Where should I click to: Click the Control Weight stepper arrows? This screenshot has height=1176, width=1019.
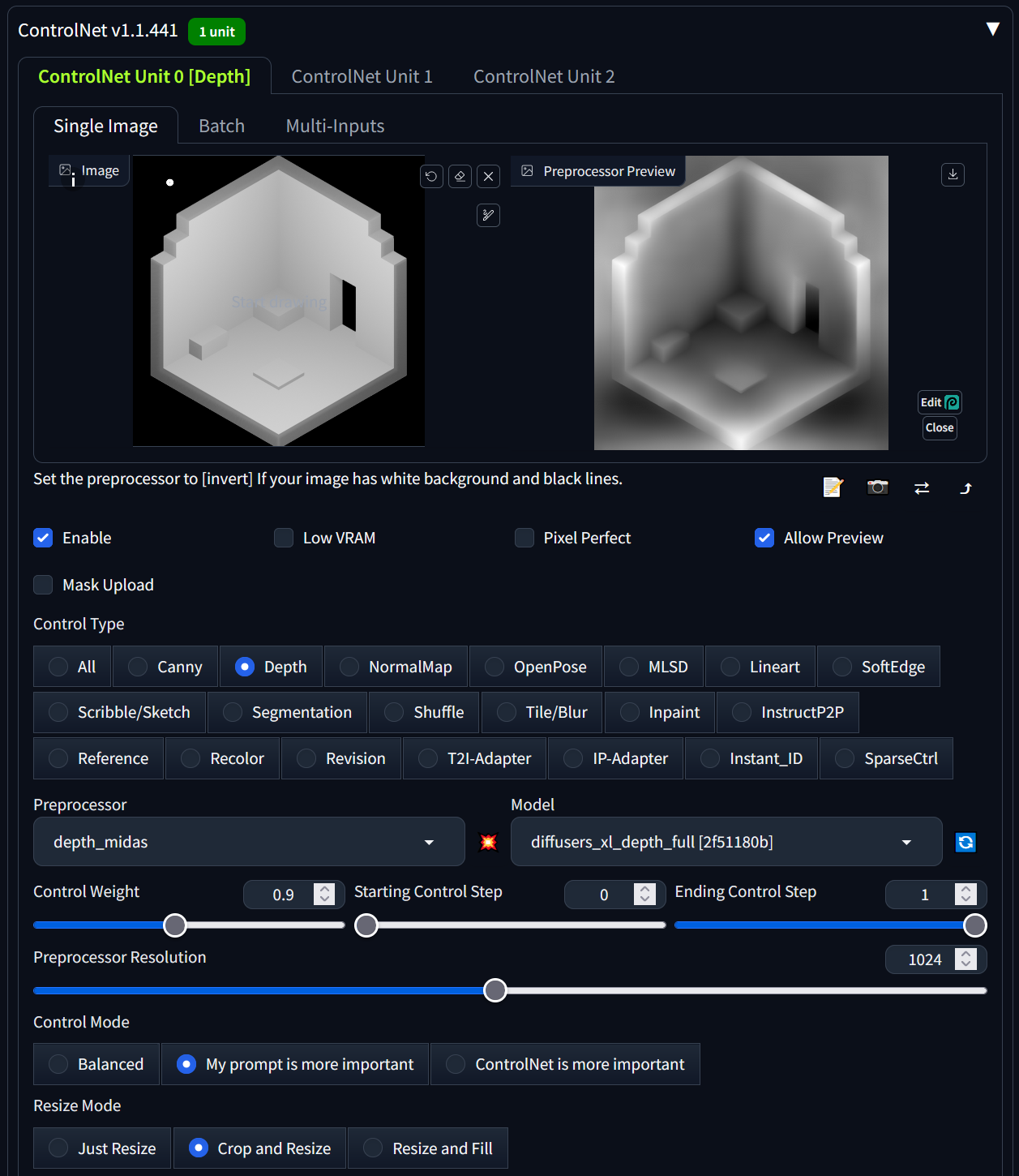click(x=324, y=895)
